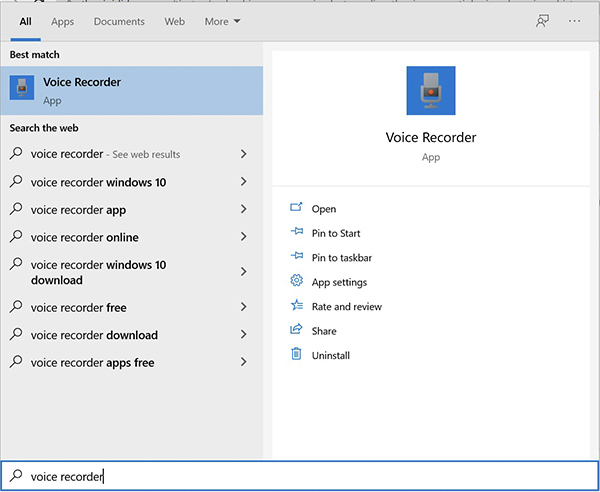Image resolution: width=600 pixels, height=492 pixels.
Task: Expand arrow for 'voice recorder app'
Action: tap(243, 209)
